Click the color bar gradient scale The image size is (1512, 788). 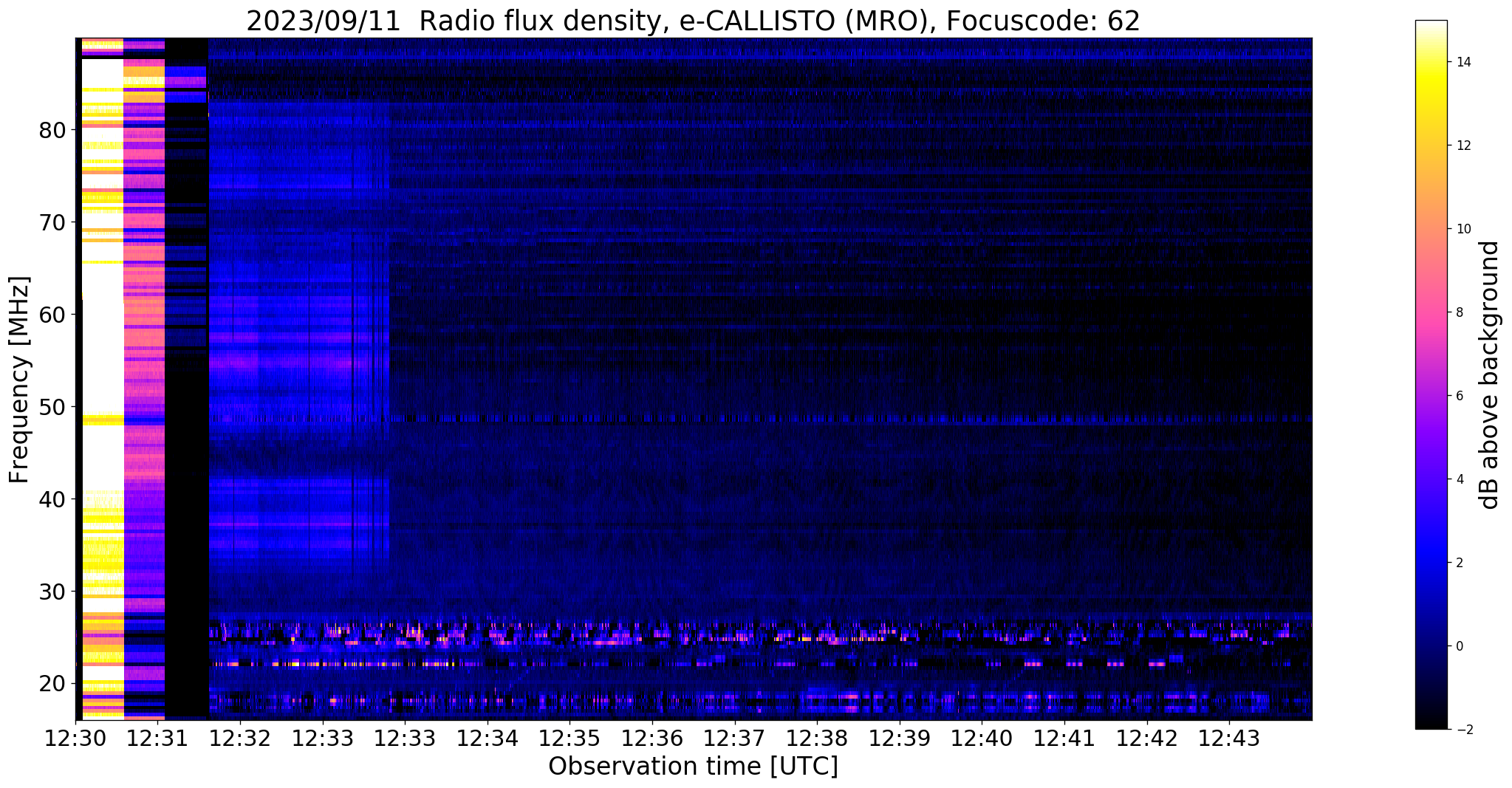[x=1431, y=374]
